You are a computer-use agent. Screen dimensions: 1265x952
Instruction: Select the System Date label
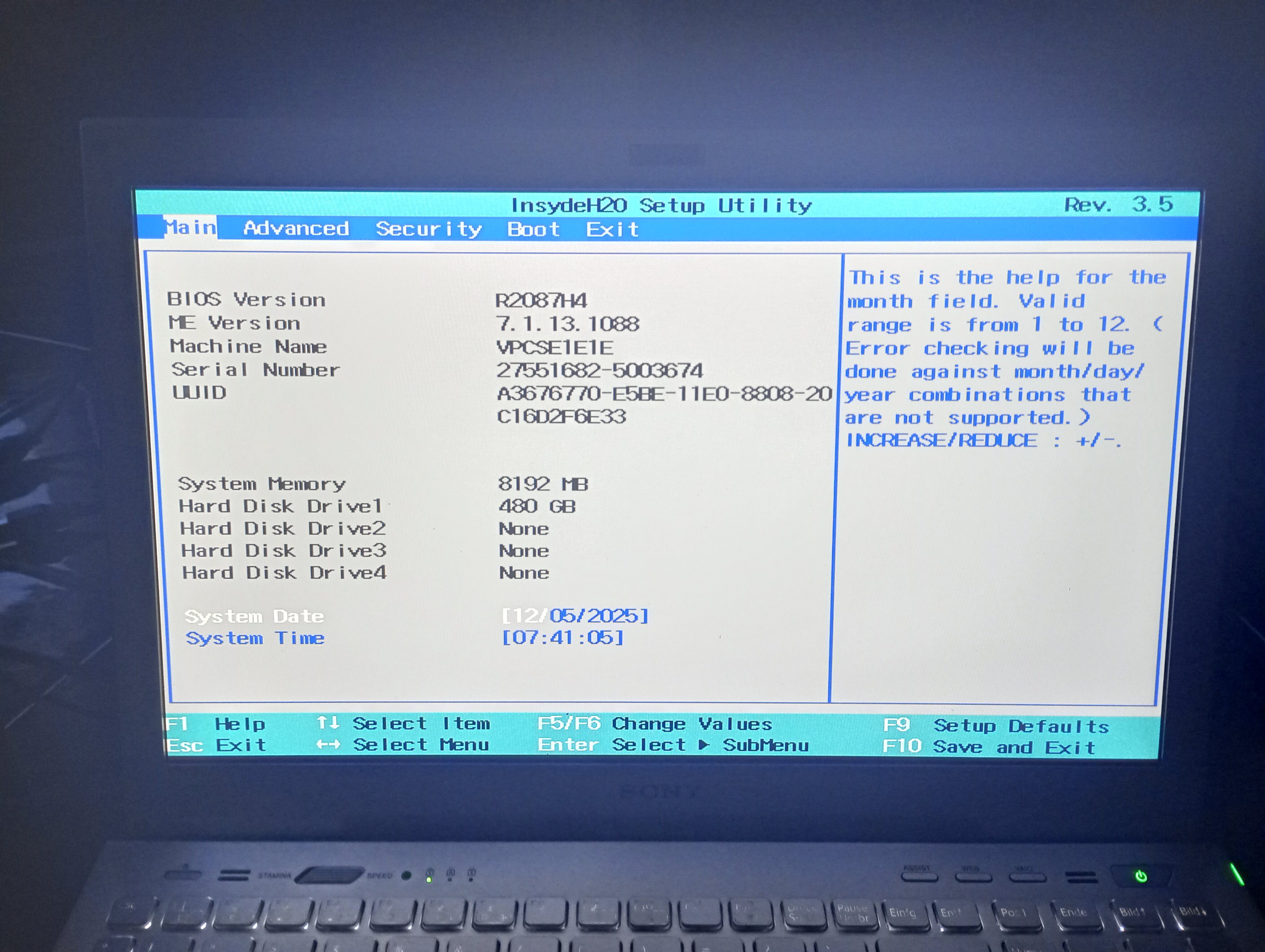pos(254,616)
